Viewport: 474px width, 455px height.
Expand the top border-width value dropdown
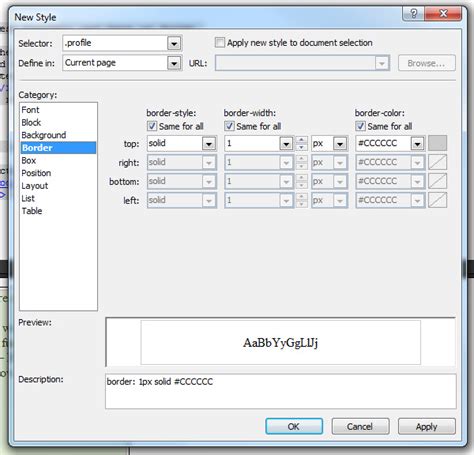[286, 144]
